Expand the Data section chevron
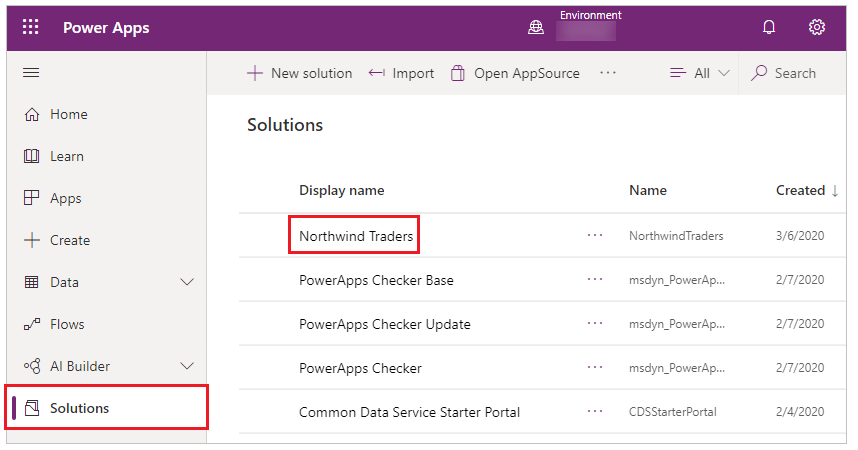The height and width of the screenshot is (450, 858). (187, 282)
